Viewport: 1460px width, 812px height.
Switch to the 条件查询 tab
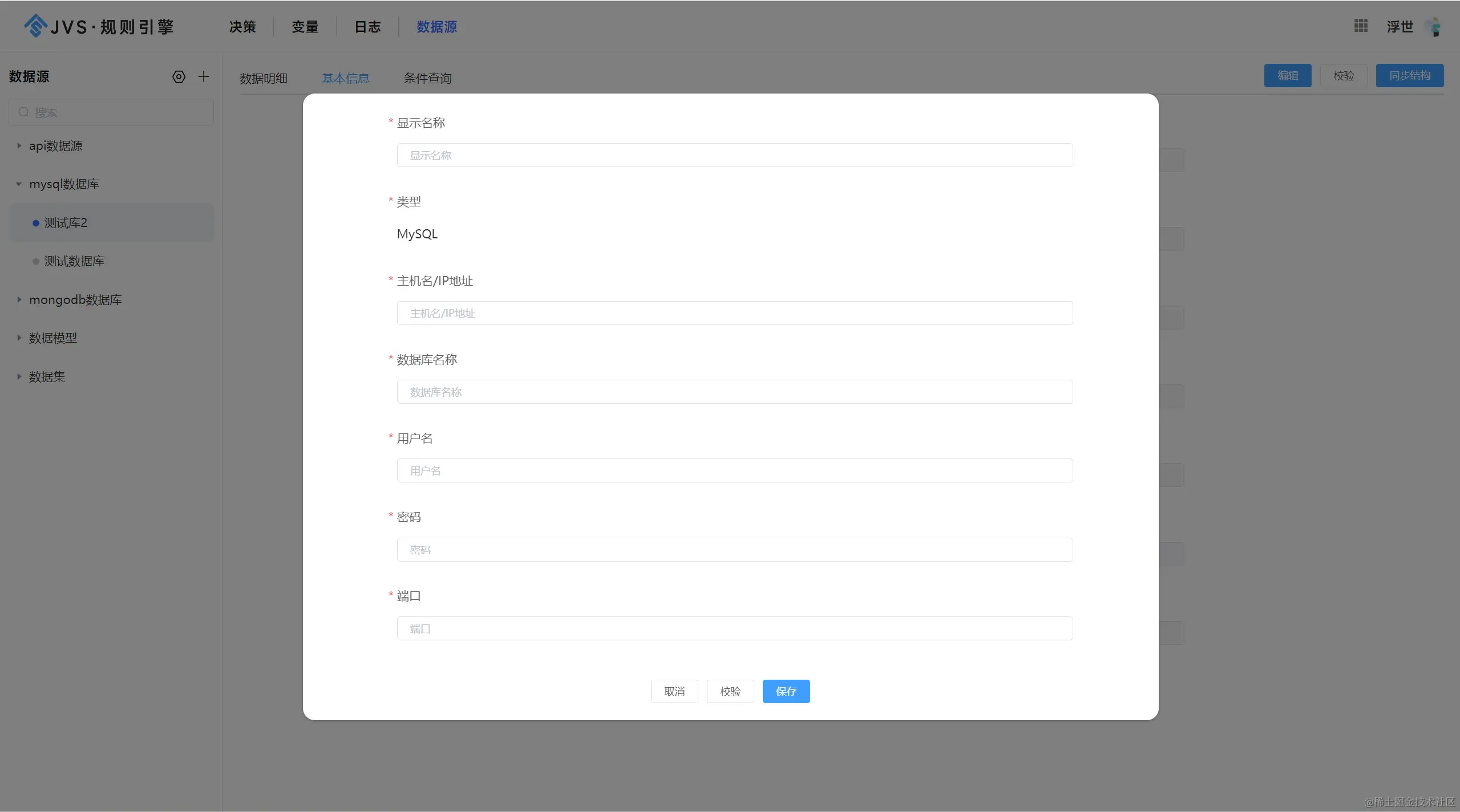point(427,78)
